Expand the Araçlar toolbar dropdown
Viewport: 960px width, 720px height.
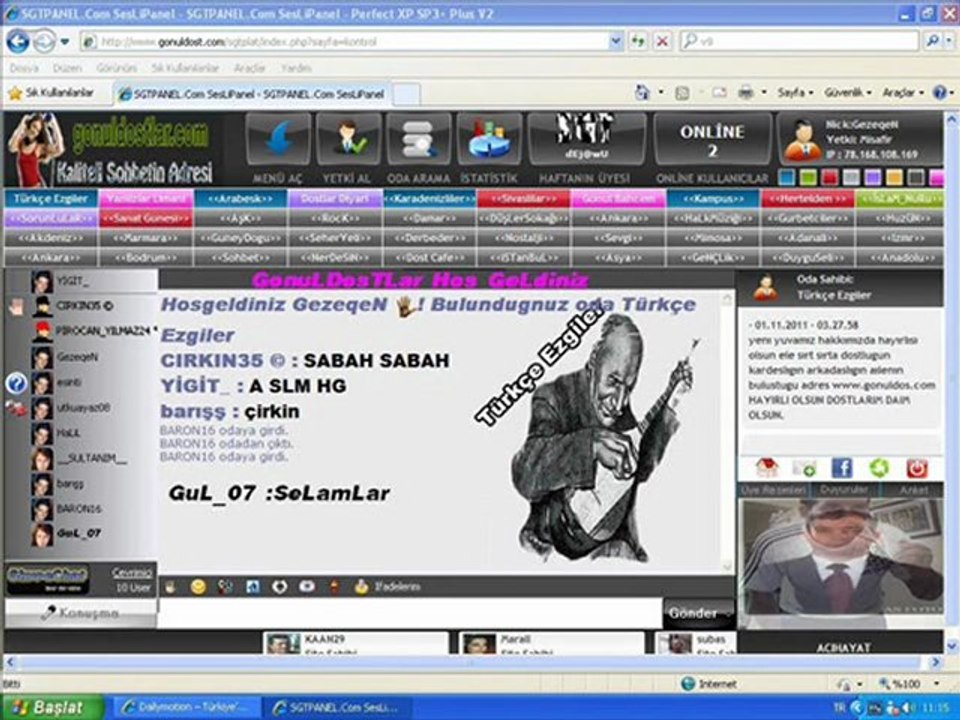(x=902, y=93)
